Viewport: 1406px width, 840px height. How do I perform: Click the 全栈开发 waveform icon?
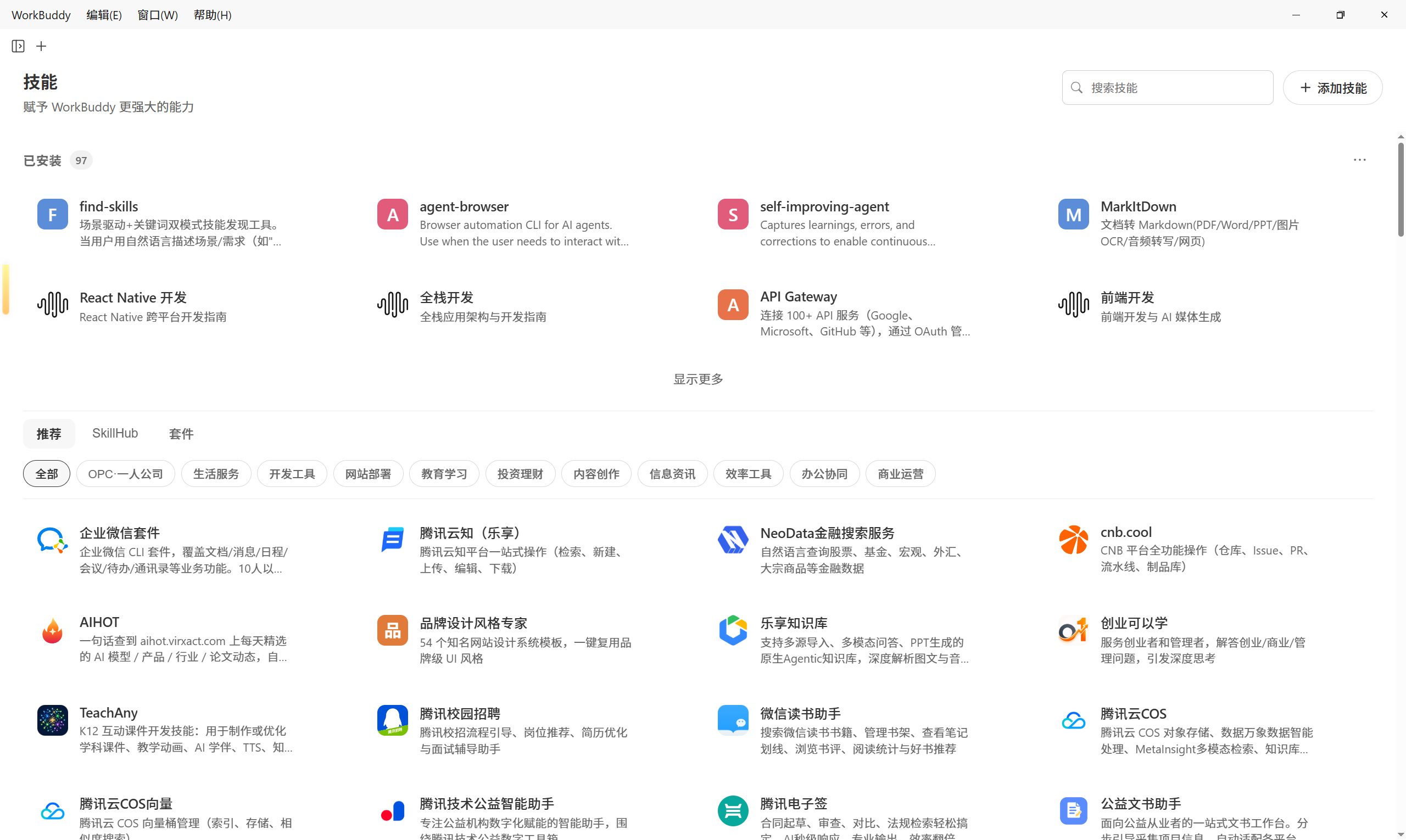(392, 305)
